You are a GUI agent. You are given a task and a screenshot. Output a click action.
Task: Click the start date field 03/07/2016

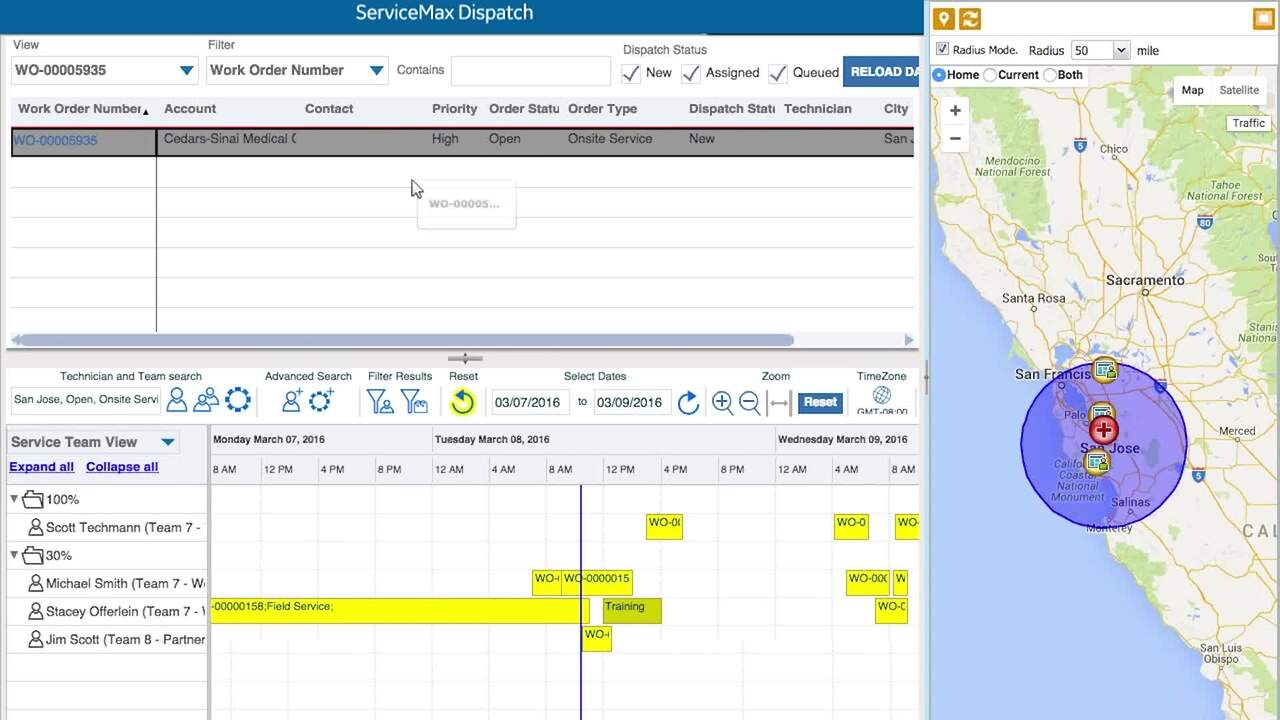[x=530, y=402]
